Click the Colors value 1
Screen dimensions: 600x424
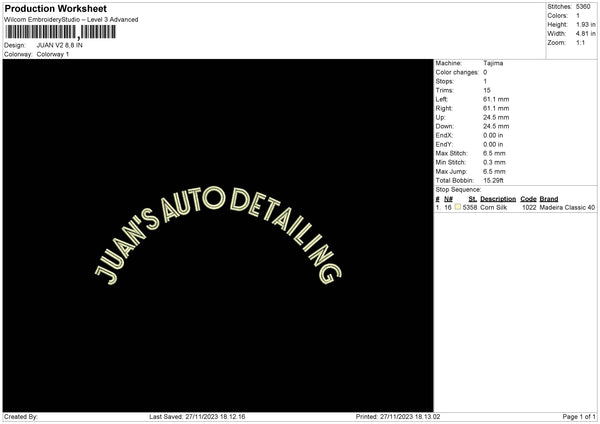(578, 16)
